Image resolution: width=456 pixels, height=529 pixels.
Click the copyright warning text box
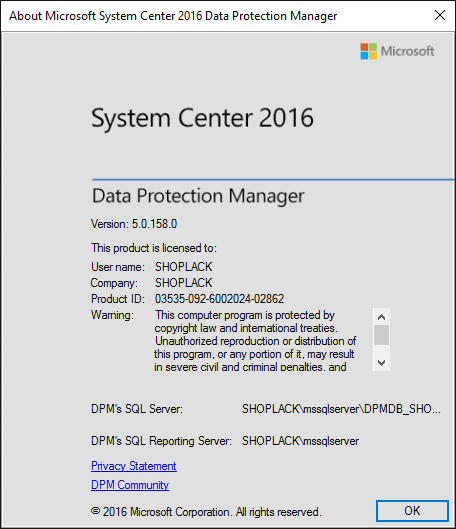(256, 340)
